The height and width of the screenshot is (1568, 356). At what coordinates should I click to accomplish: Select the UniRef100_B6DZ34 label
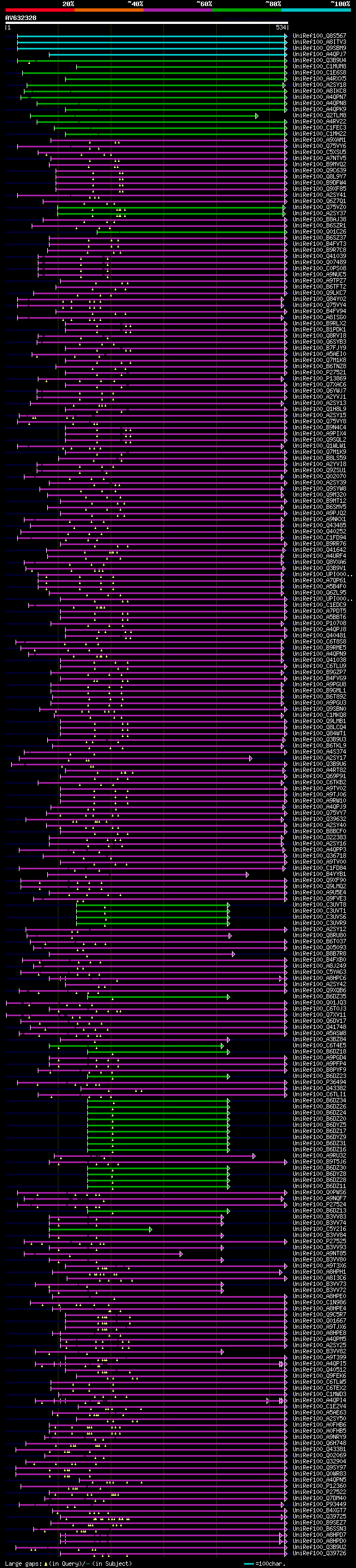(319, 1101)
